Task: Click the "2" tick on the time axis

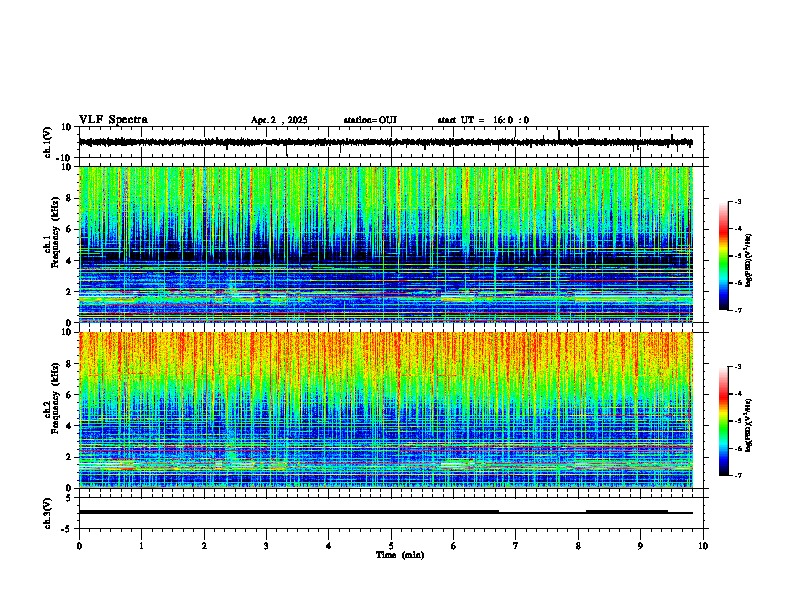Action: coord(204,546)
